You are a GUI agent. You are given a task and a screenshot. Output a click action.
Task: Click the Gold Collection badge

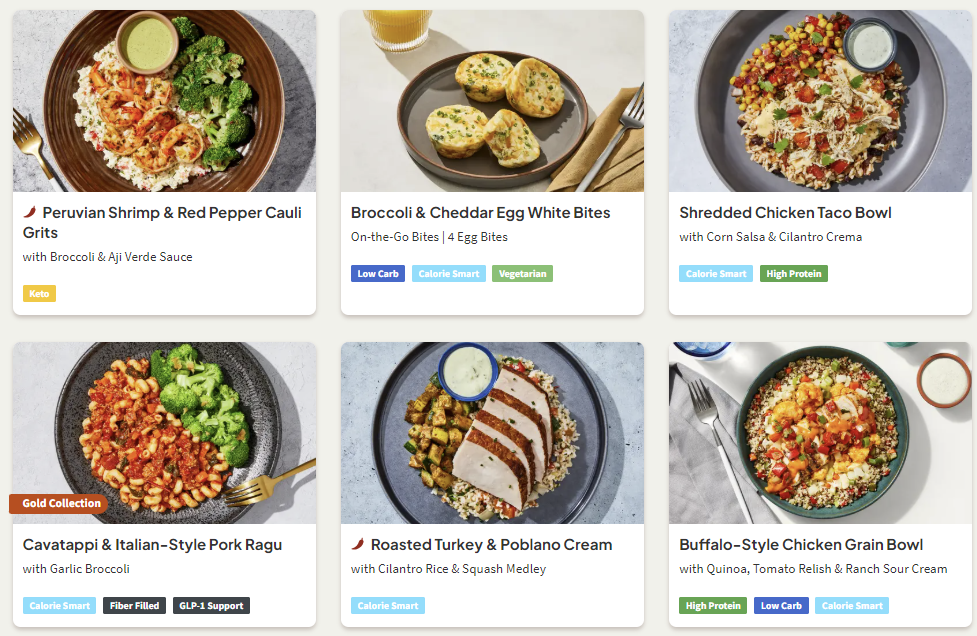point(59,503)
